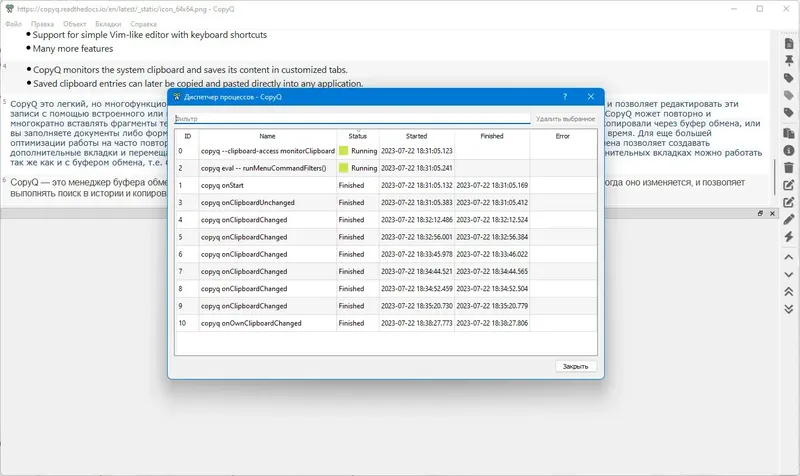This screenshot has height=476, width=800.
Task: Click green status swatch of runMenuCommandFilters process
Action: tap(343, 168)
